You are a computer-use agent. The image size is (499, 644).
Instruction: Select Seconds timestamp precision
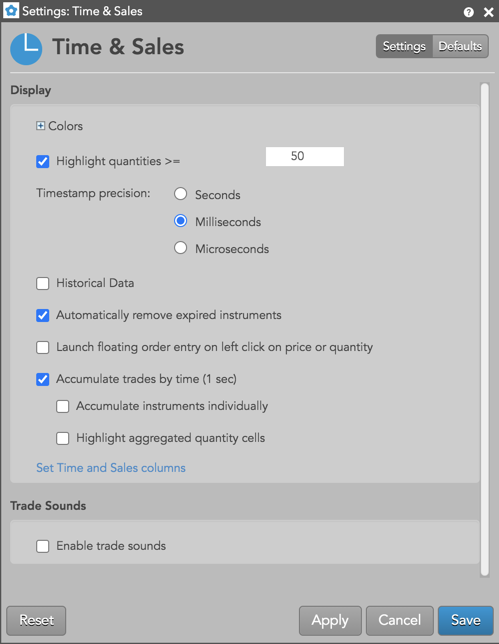pos(180,194)
